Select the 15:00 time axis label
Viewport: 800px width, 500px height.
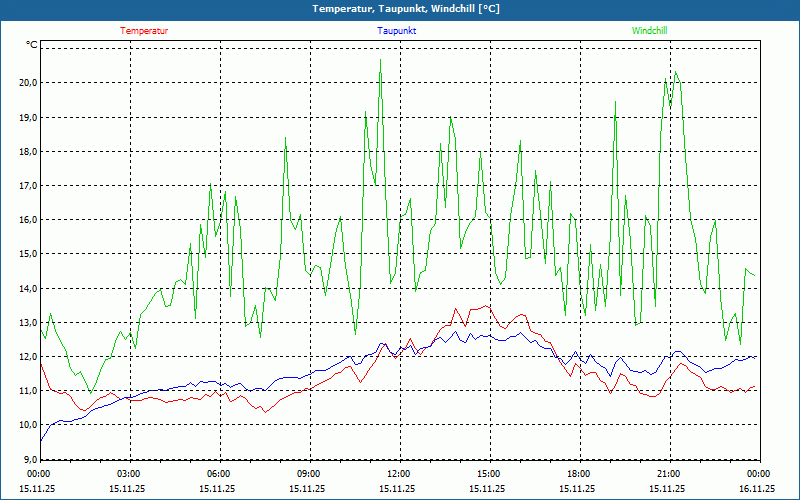pos(488,474)
